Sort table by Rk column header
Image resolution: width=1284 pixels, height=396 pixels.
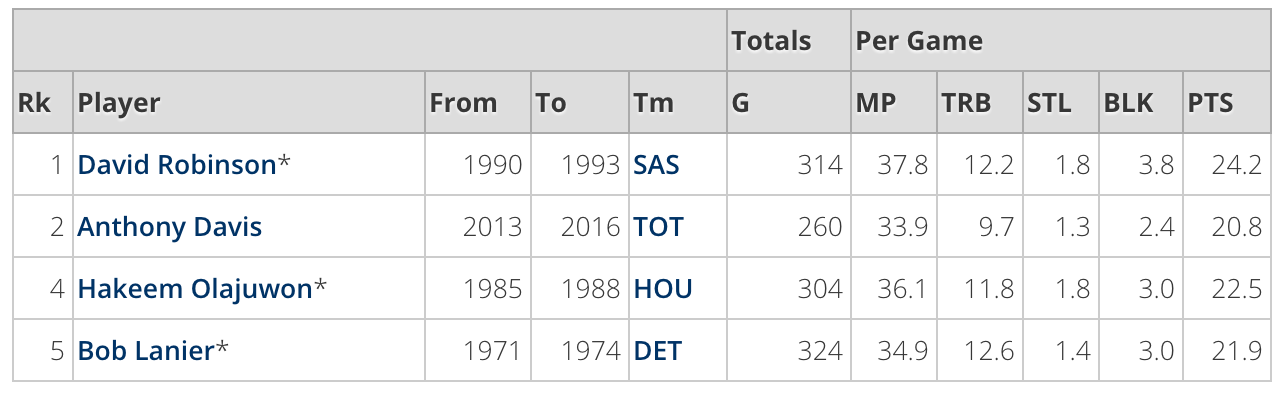pos(43,103)
